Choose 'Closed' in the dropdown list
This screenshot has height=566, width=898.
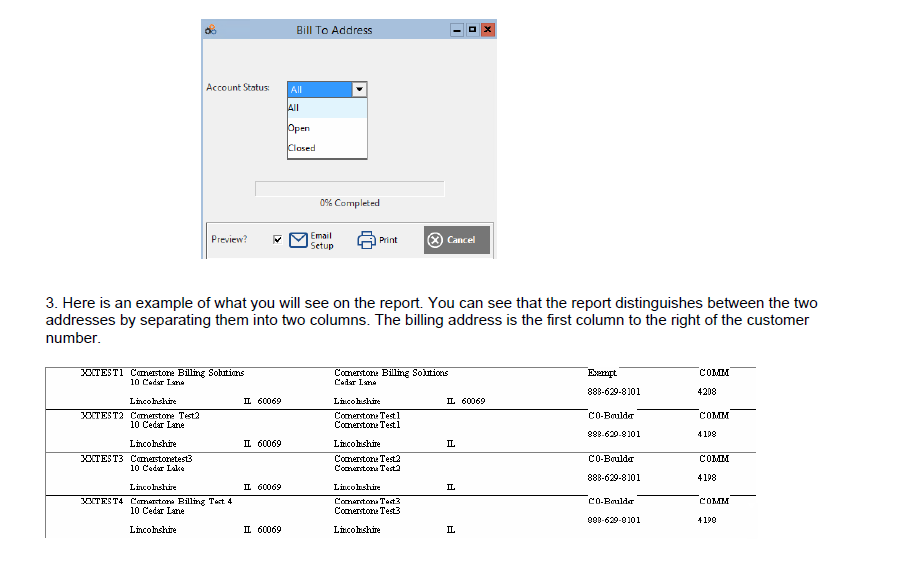327,148
